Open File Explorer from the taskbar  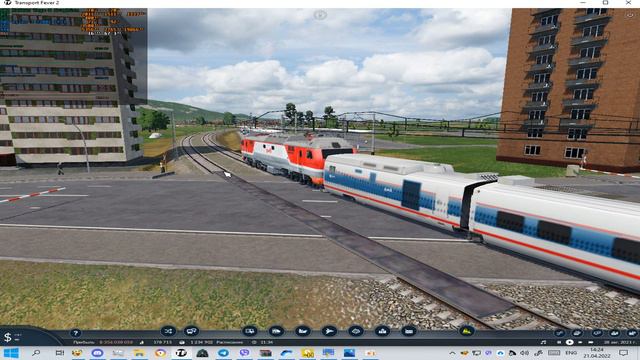(x=139, y=353)
